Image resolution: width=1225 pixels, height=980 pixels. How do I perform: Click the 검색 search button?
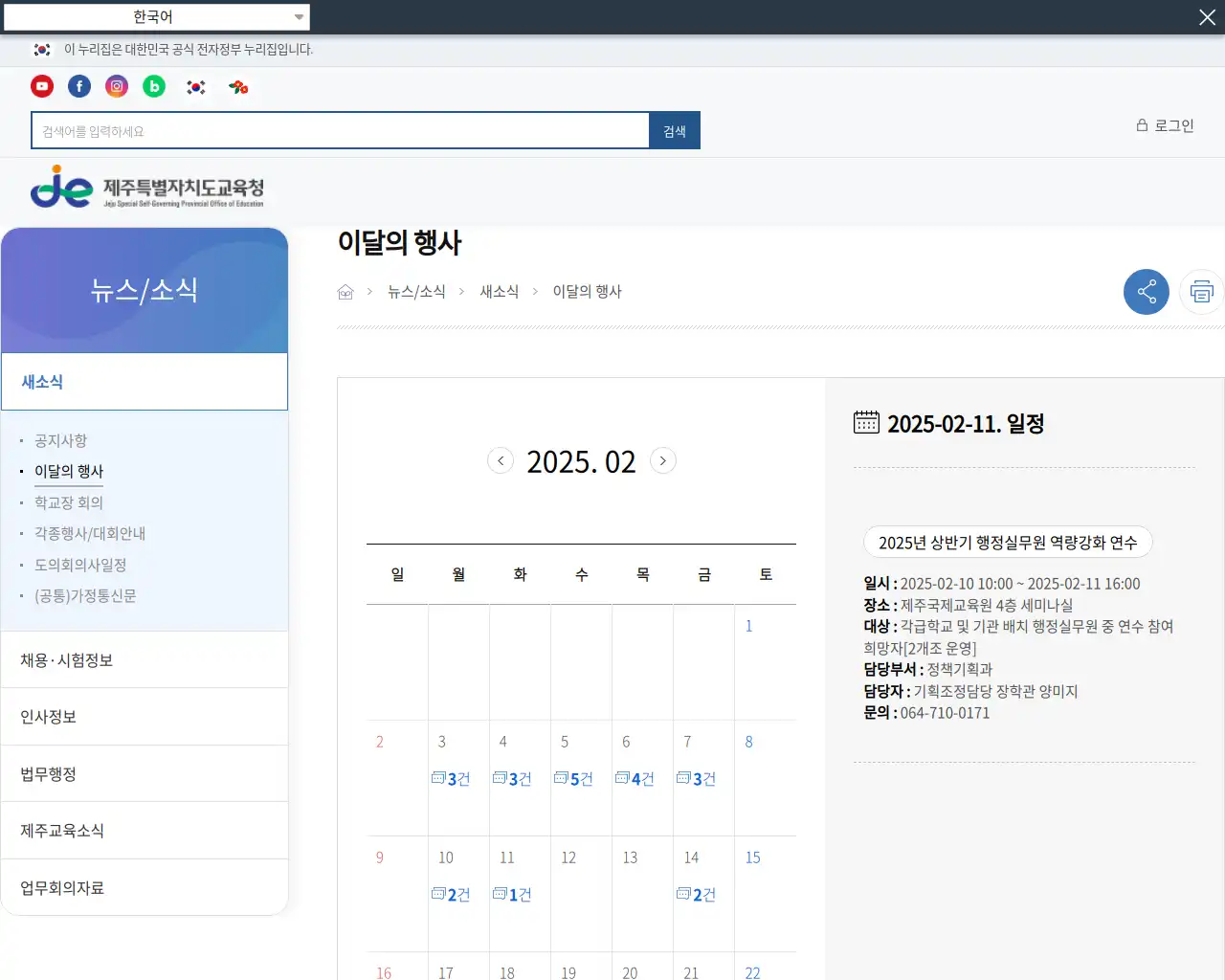675,131
